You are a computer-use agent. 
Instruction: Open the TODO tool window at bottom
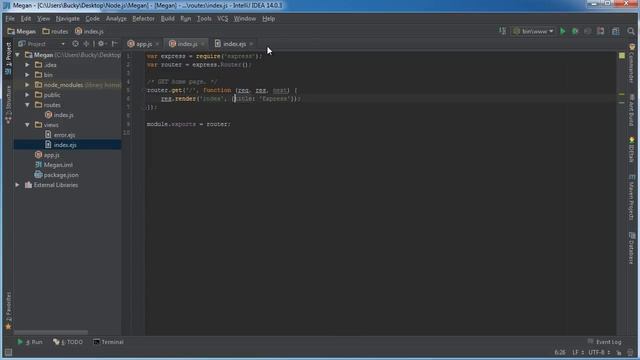click(68, 342)
